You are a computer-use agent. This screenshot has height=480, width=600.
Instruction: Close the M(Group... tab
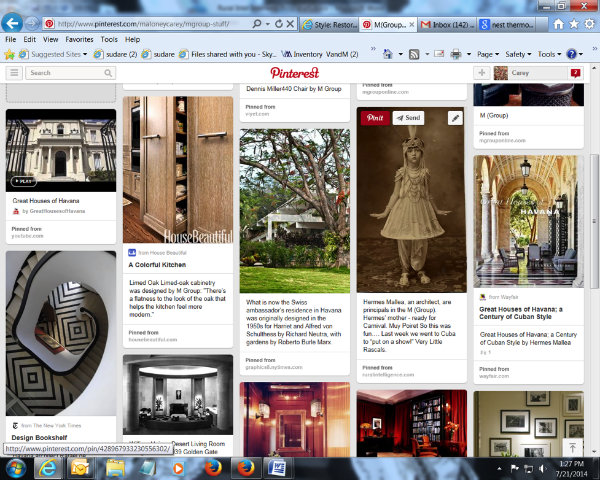pyautogui.click(x=411, y=24)
